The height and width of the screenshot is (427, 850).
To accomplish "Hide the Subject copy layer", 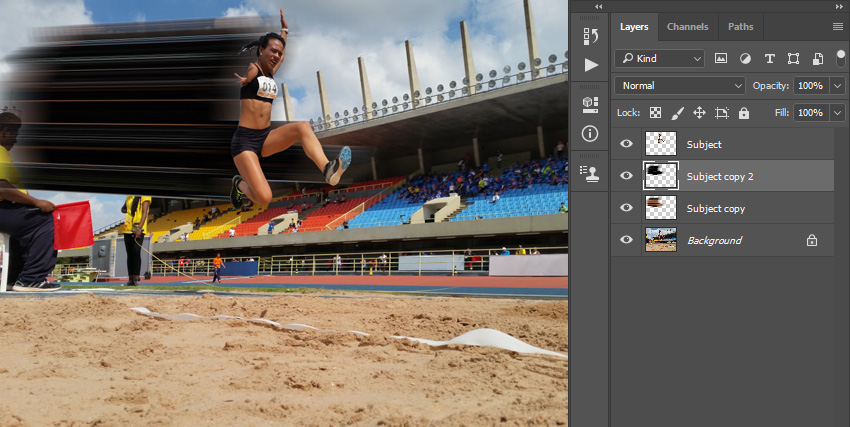I will (x=626, y=208).
